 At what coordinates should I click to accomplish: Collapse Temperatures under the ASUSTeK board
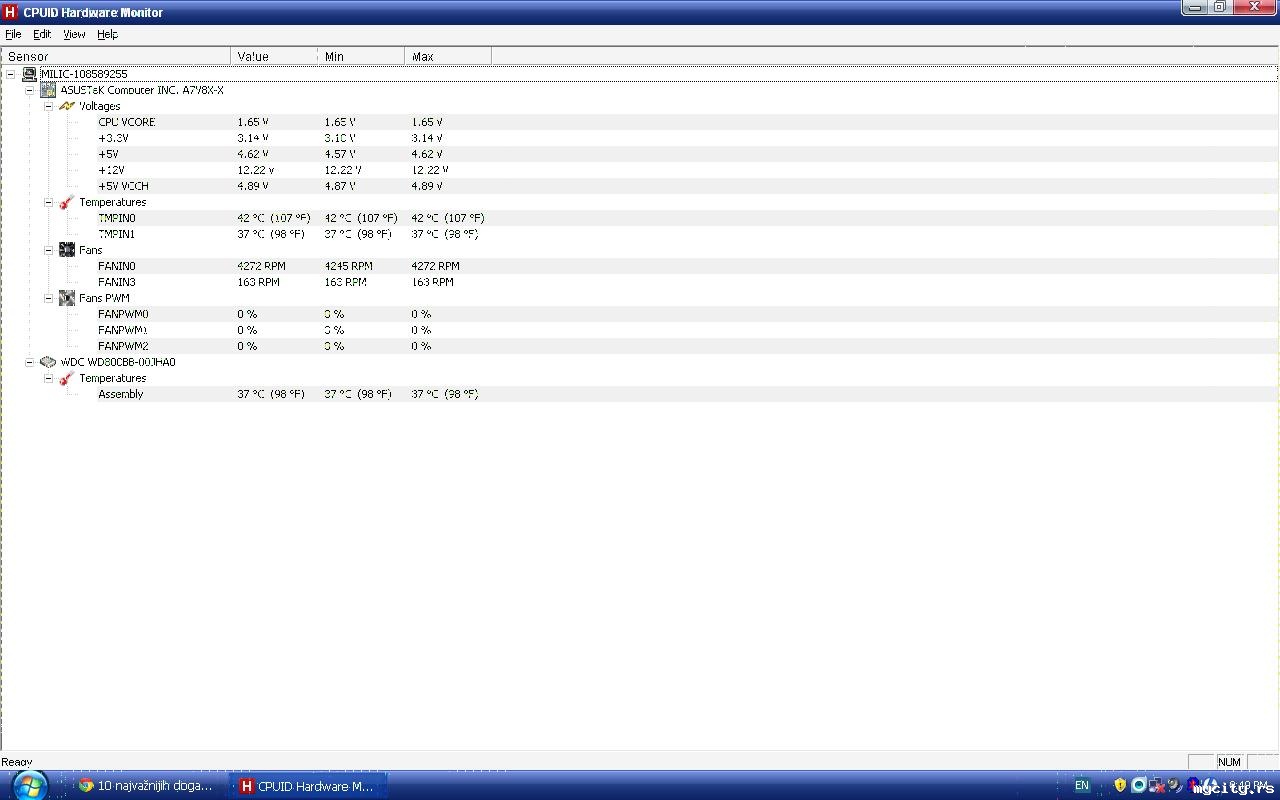48,202
